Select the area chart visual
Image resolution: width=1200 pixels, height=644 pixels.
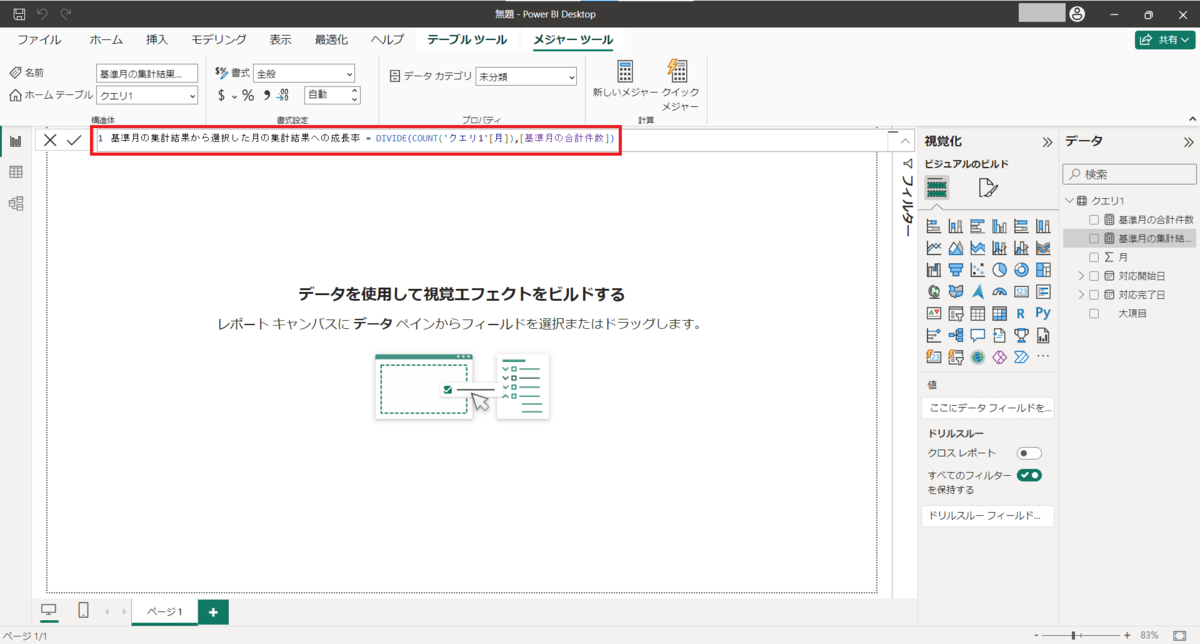click(955, 248)
